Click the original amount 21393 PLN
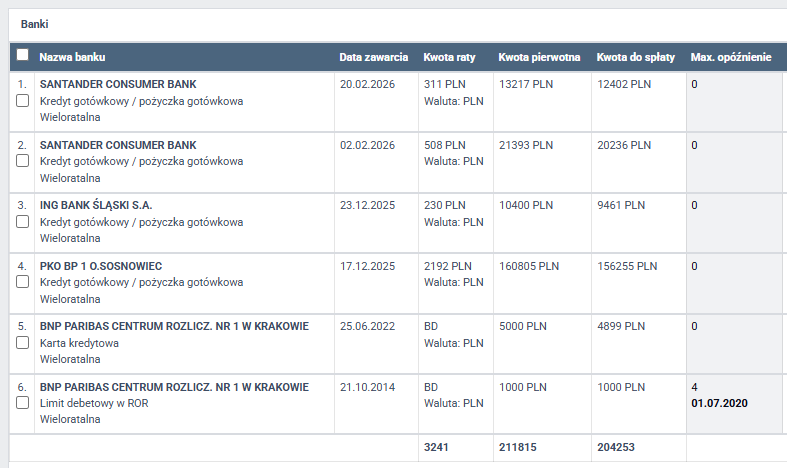This screenshot has height=468, width=787. [526, 145]
